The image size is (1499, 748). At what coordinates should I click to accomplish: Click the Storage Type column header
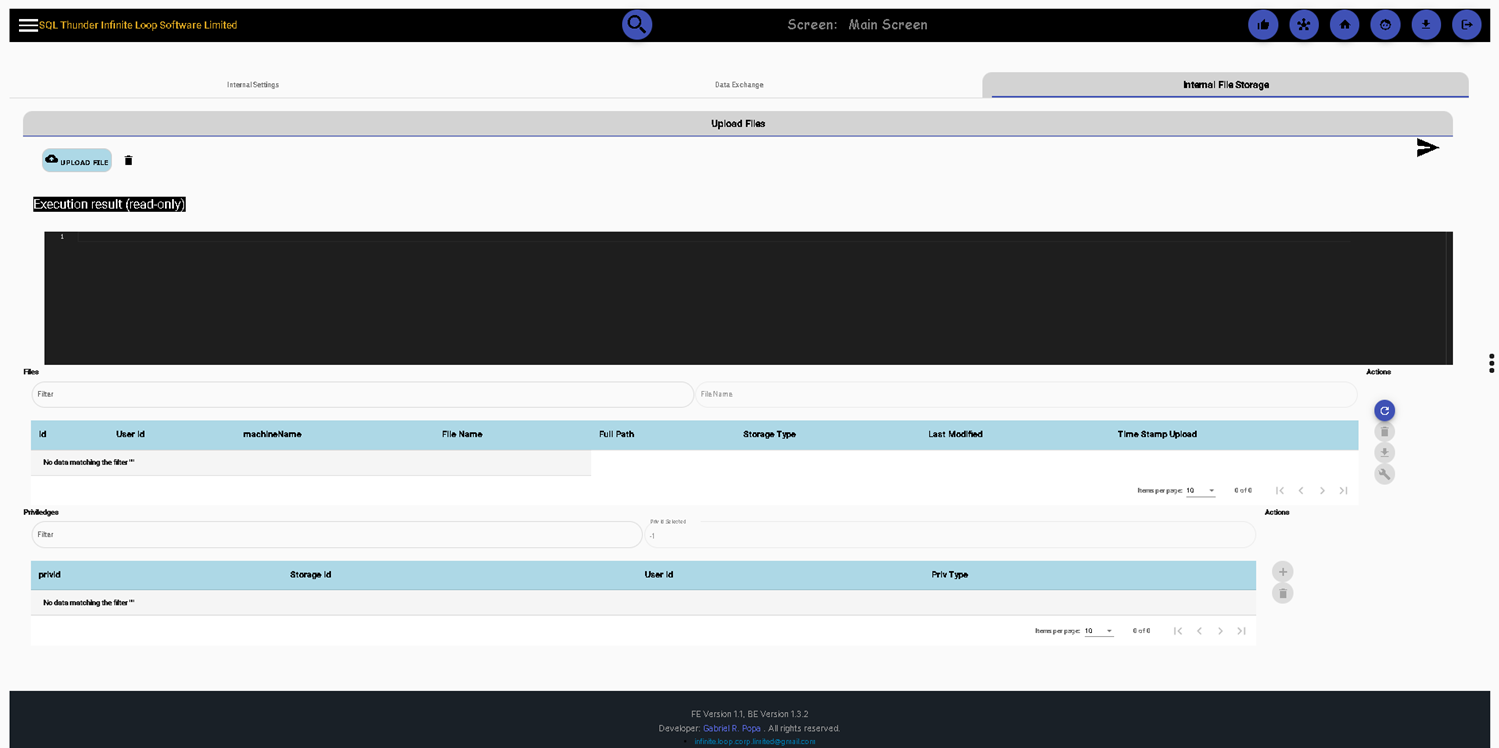pos(769,434)
